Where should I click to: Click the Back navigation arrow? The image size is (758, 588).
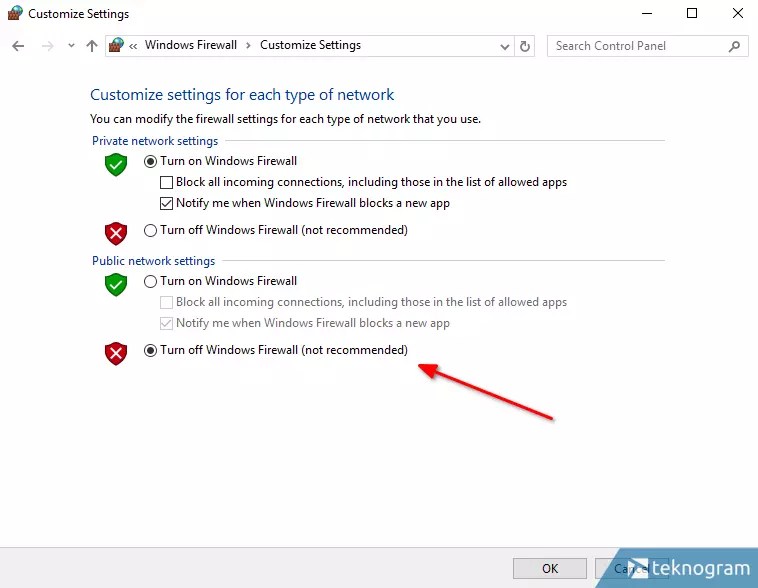[18, 46]
